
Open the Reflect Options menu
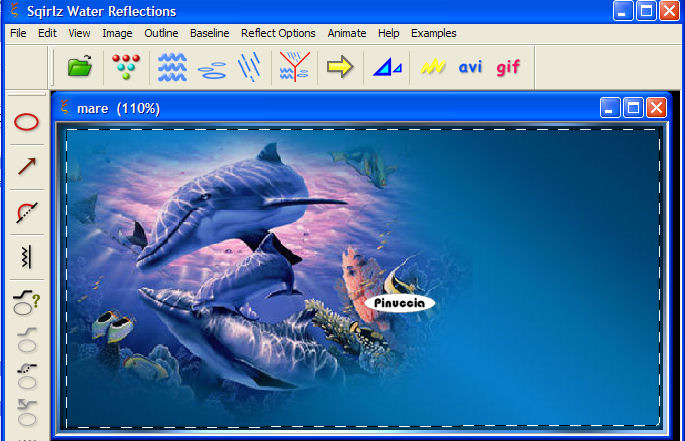(x=278, y=33)
